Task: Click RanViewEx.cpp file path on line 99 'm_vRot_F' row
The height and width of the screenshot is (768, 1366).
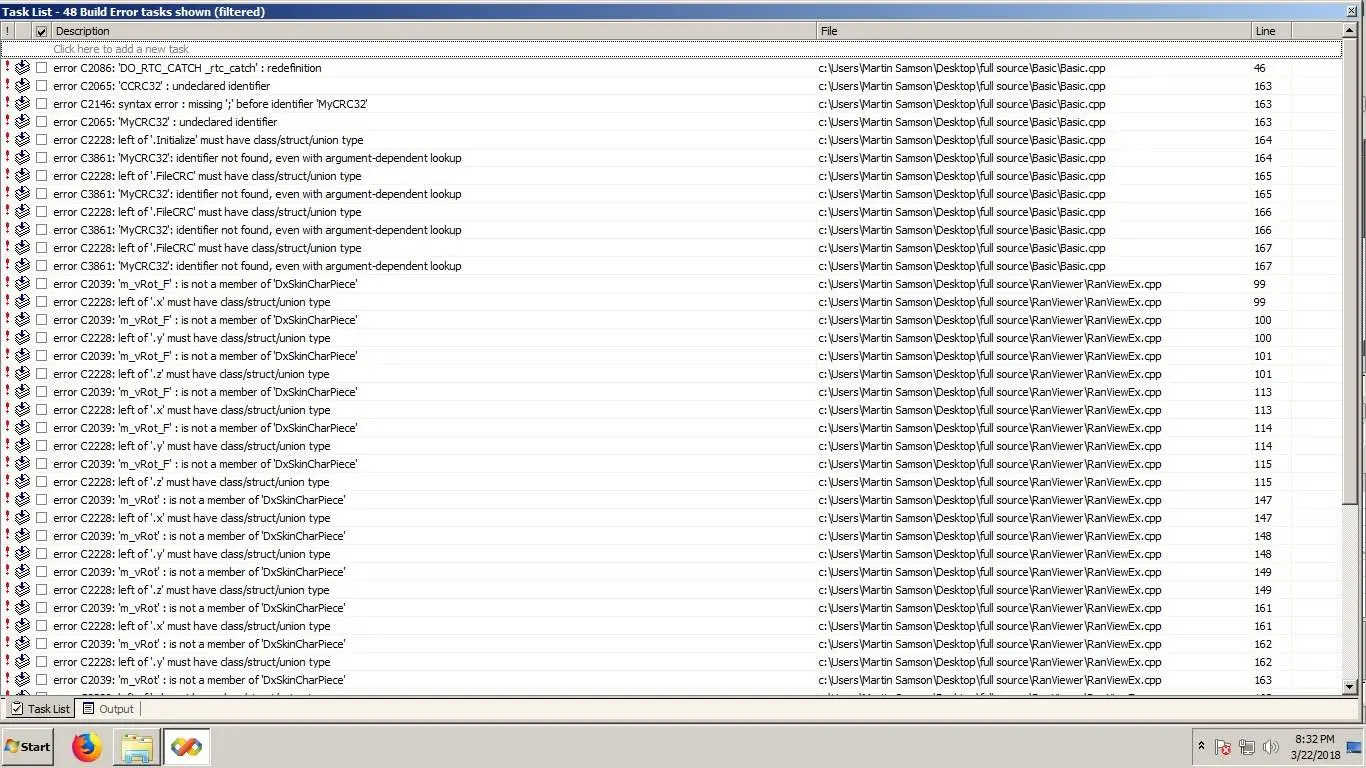Action: 989,284
